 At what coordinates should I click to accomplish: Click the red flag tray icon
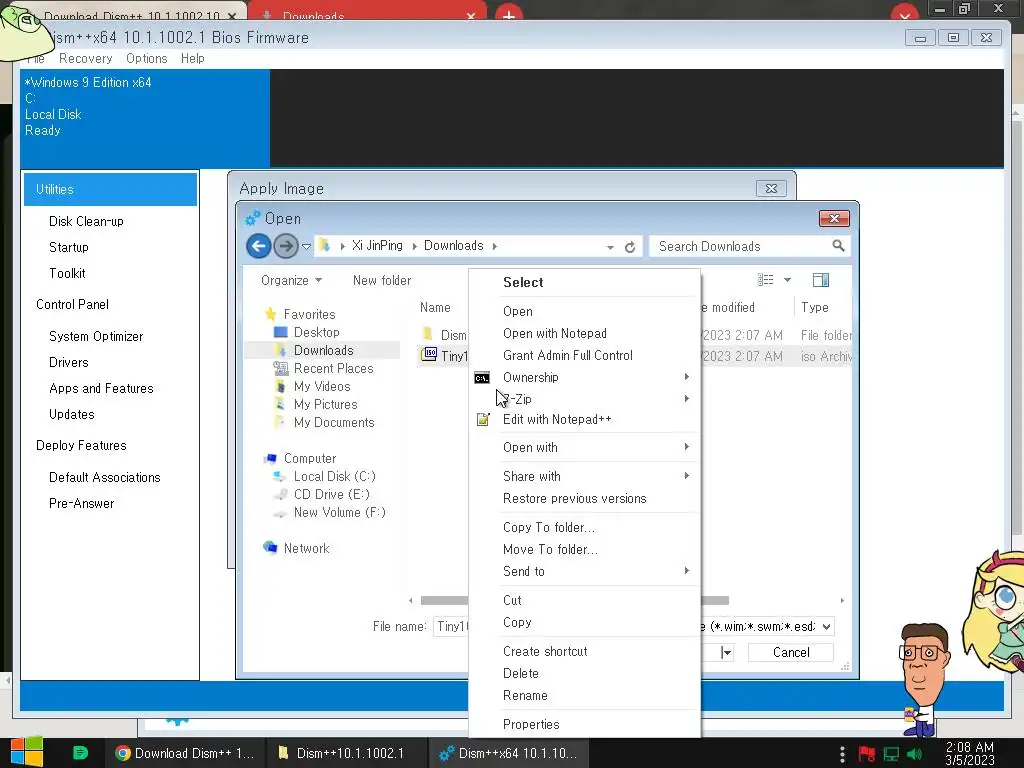pos(867,754)
